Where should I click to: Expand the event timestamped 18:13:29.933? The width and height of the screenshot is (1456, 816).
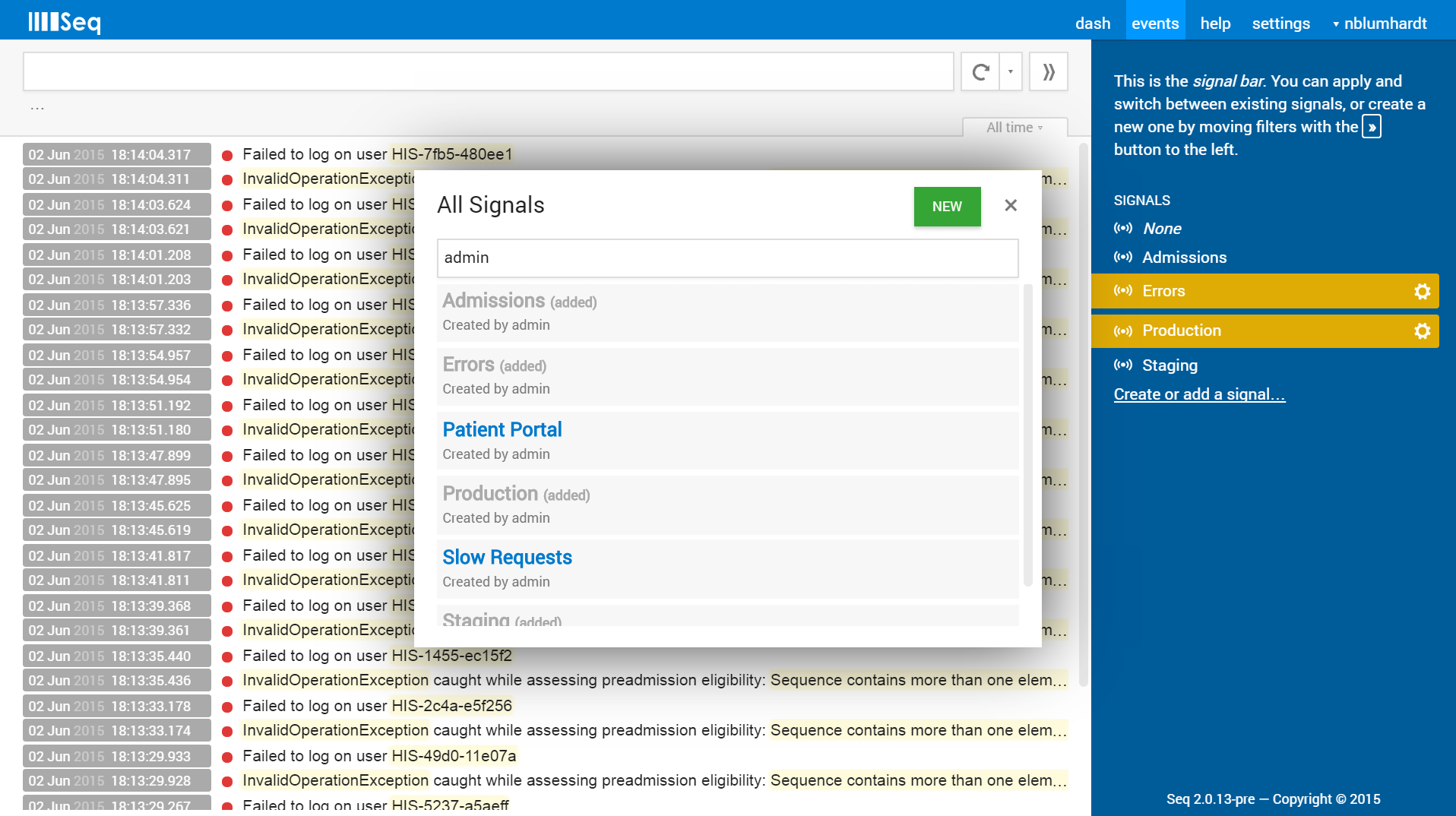[117, 756]
